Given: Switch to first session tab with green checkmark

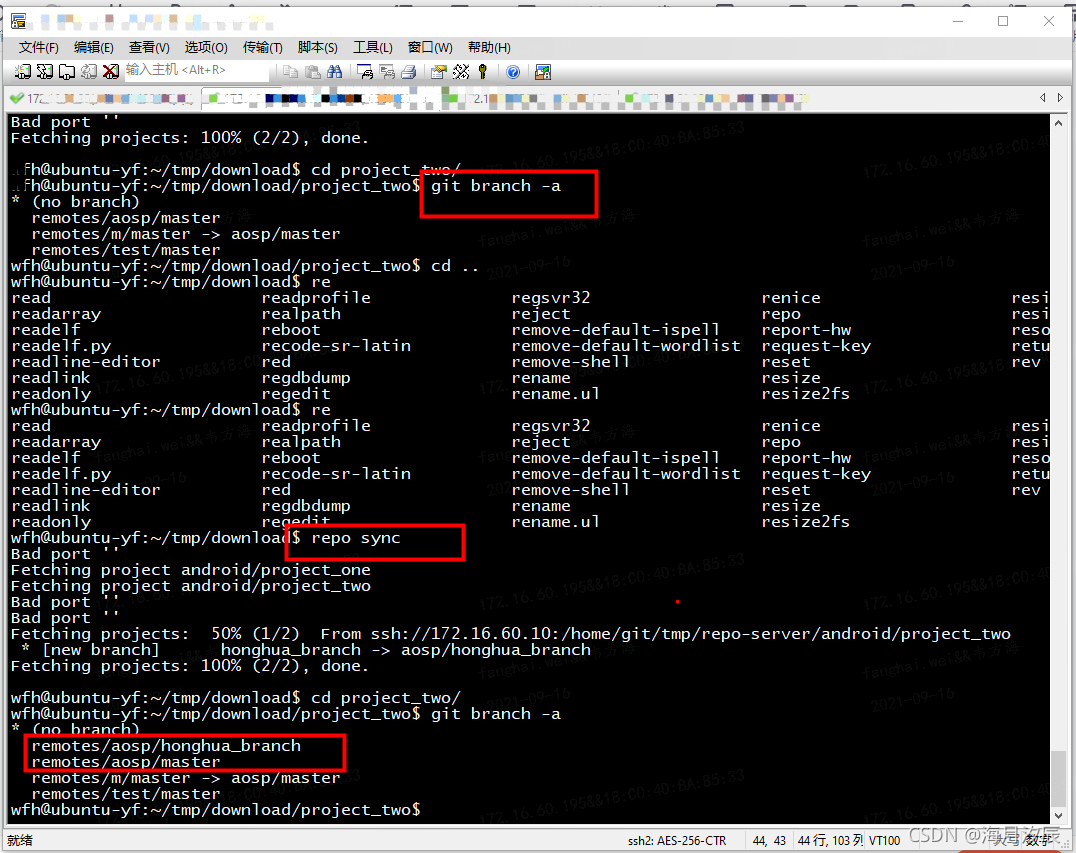Looking at the screenshot, I should (x=102, y=99).
